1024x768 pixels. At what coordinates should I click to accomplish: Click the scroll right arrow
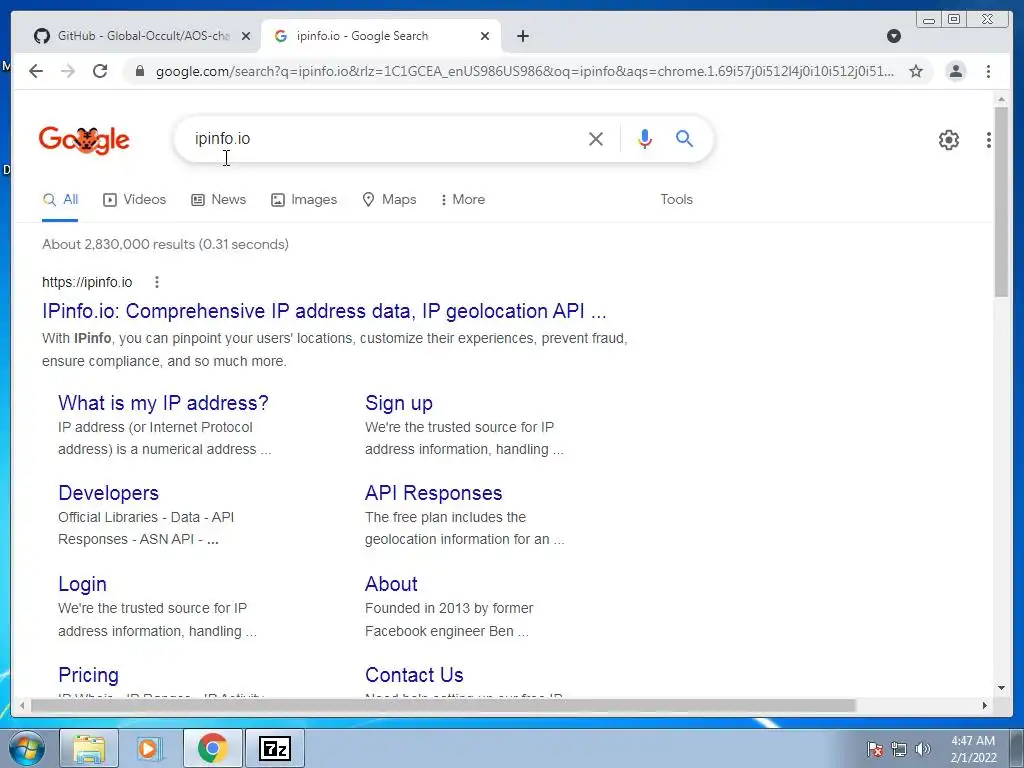(985, 705)
